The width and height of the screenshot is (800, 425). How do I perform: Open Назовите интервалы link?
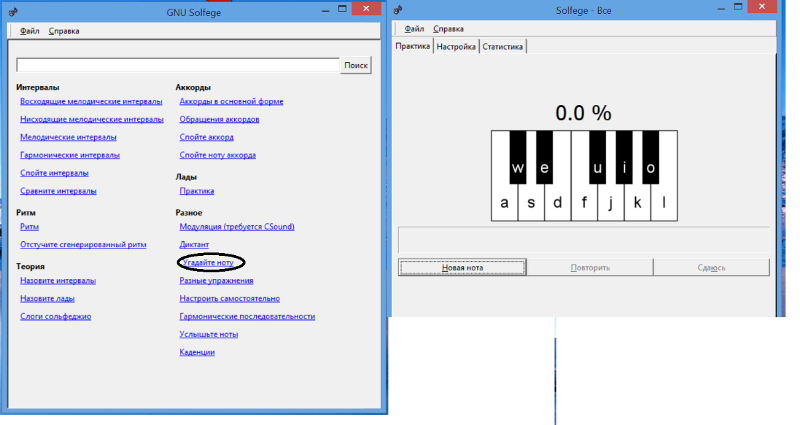(x=58, y=281)
